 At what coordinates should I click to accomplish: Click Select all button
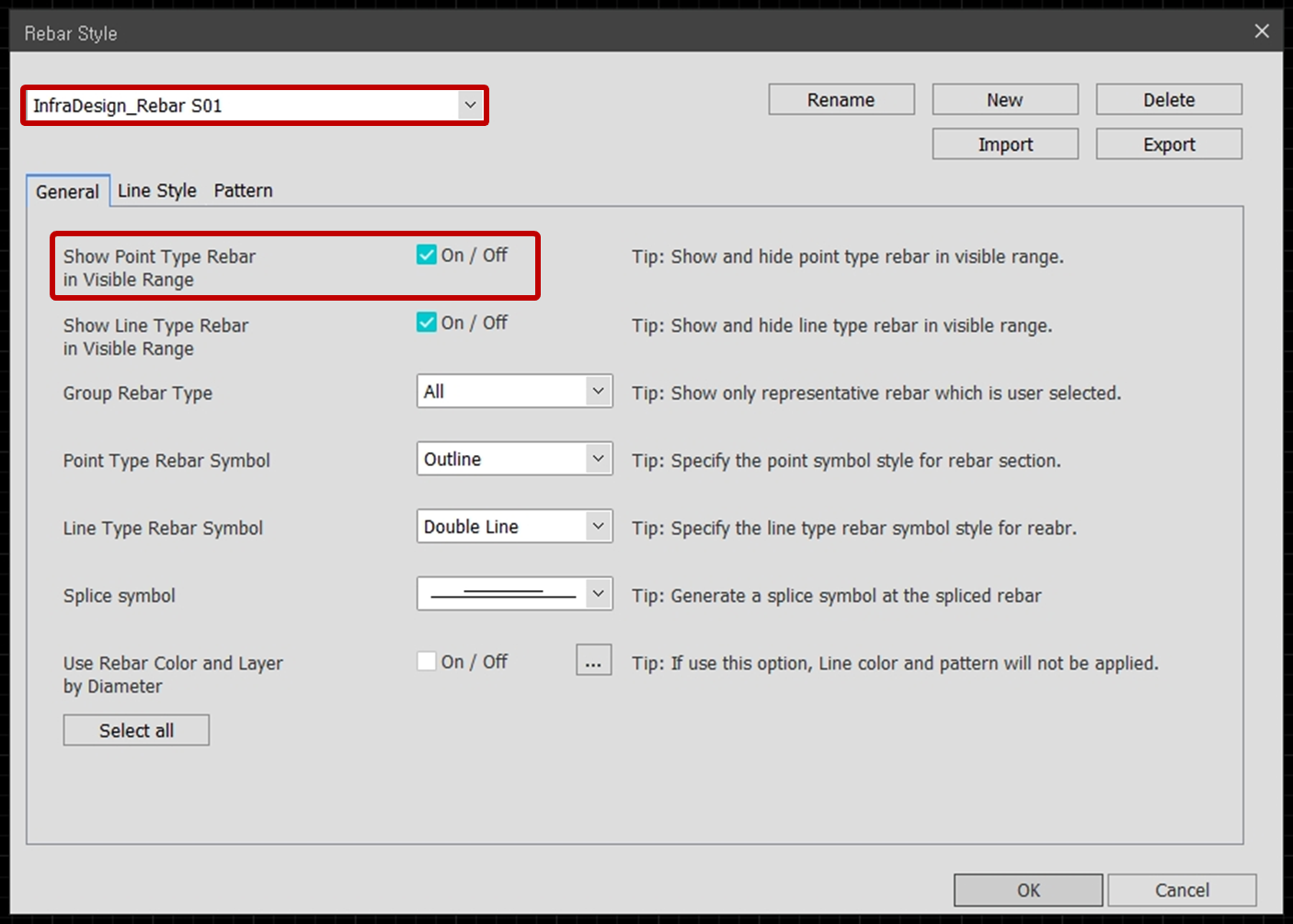[x=135, y=729]
